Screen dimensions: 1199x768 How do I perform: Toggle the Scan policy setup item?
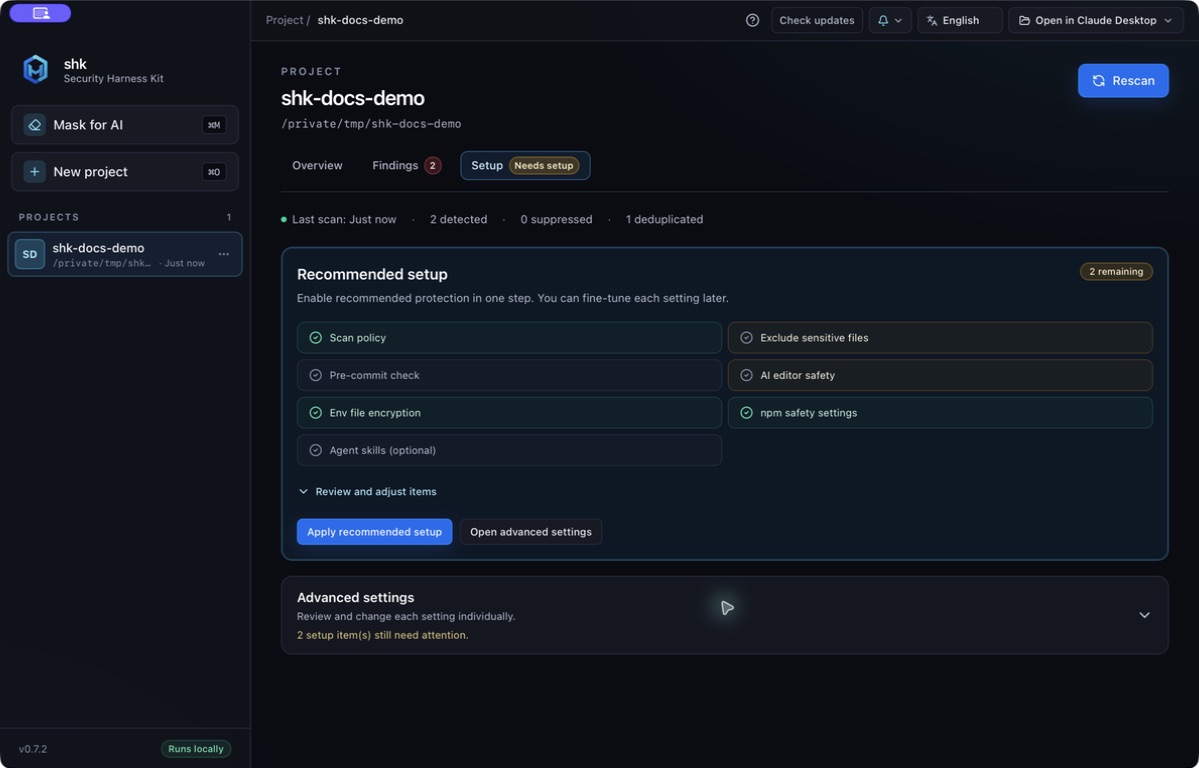coord(509,337)
